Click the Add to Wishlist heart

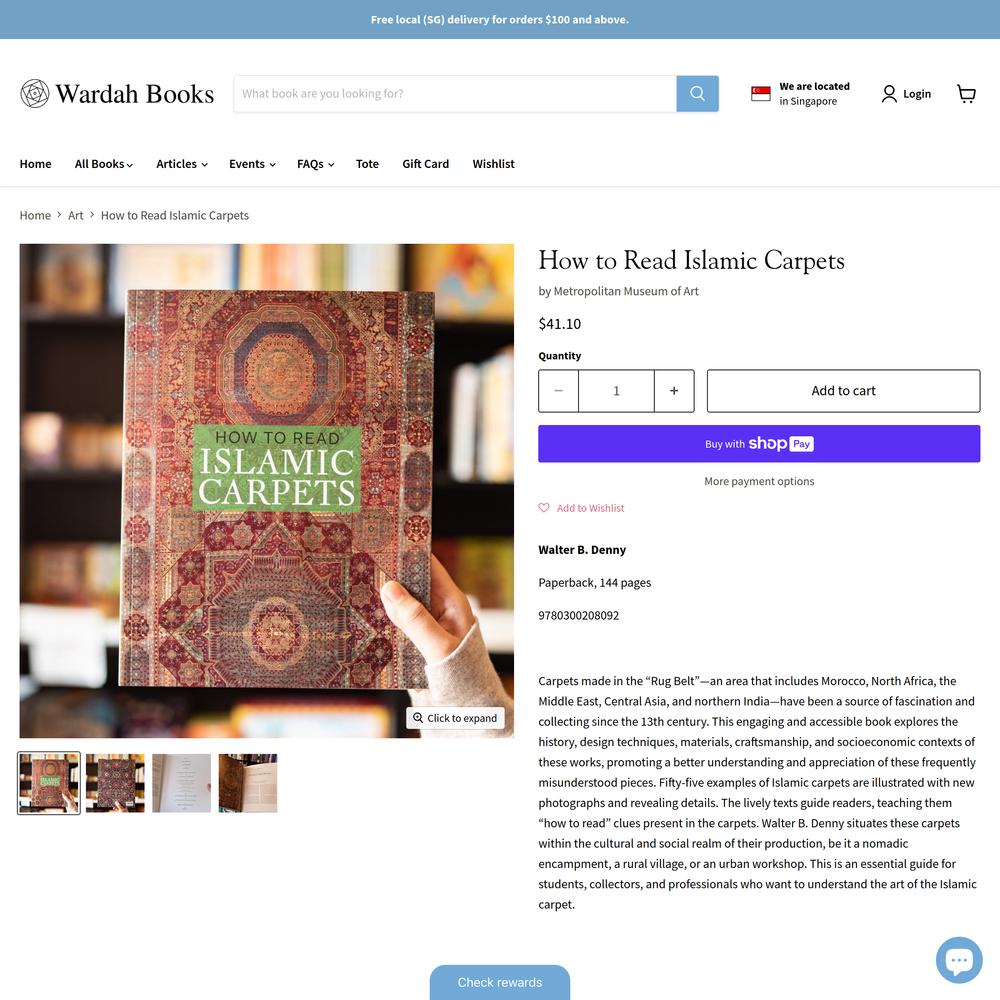pos(543,508)
